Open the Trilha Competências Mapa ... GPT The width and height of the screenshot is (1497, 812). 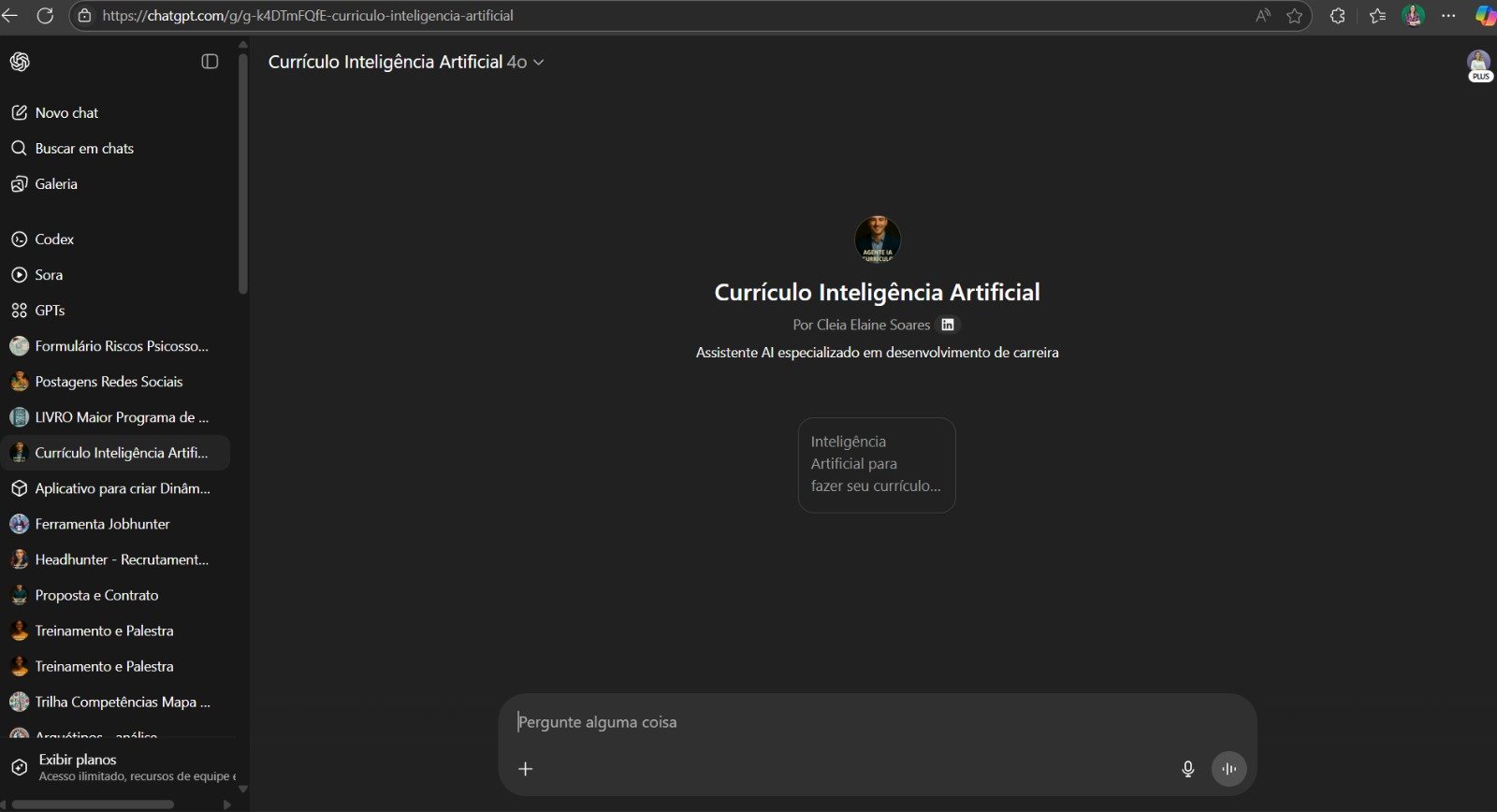click(x=115, y=701)
